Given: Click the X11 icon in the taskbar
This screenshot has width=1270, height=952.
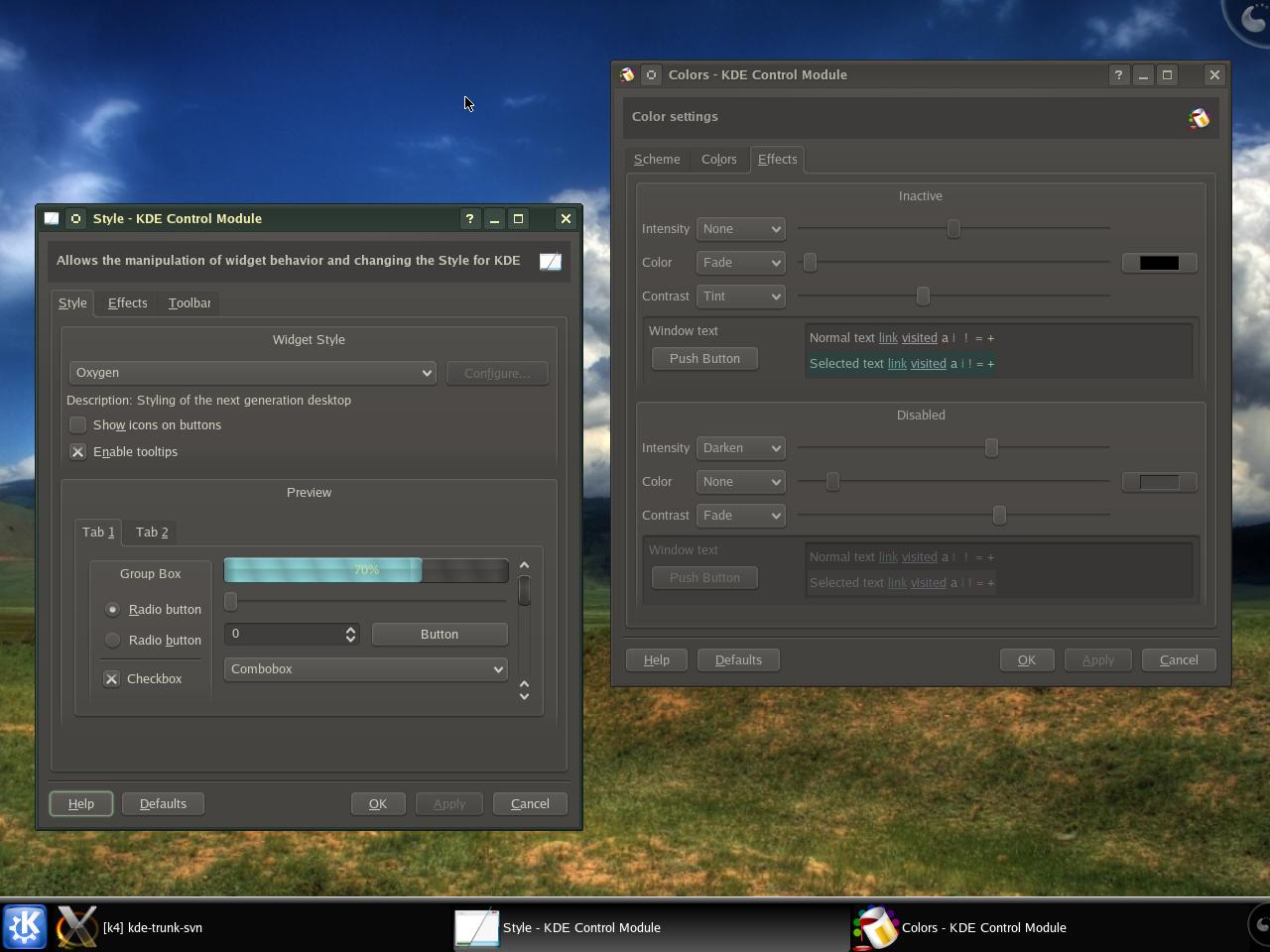Looking at the screenshot, I should click(x=76, y=927).
